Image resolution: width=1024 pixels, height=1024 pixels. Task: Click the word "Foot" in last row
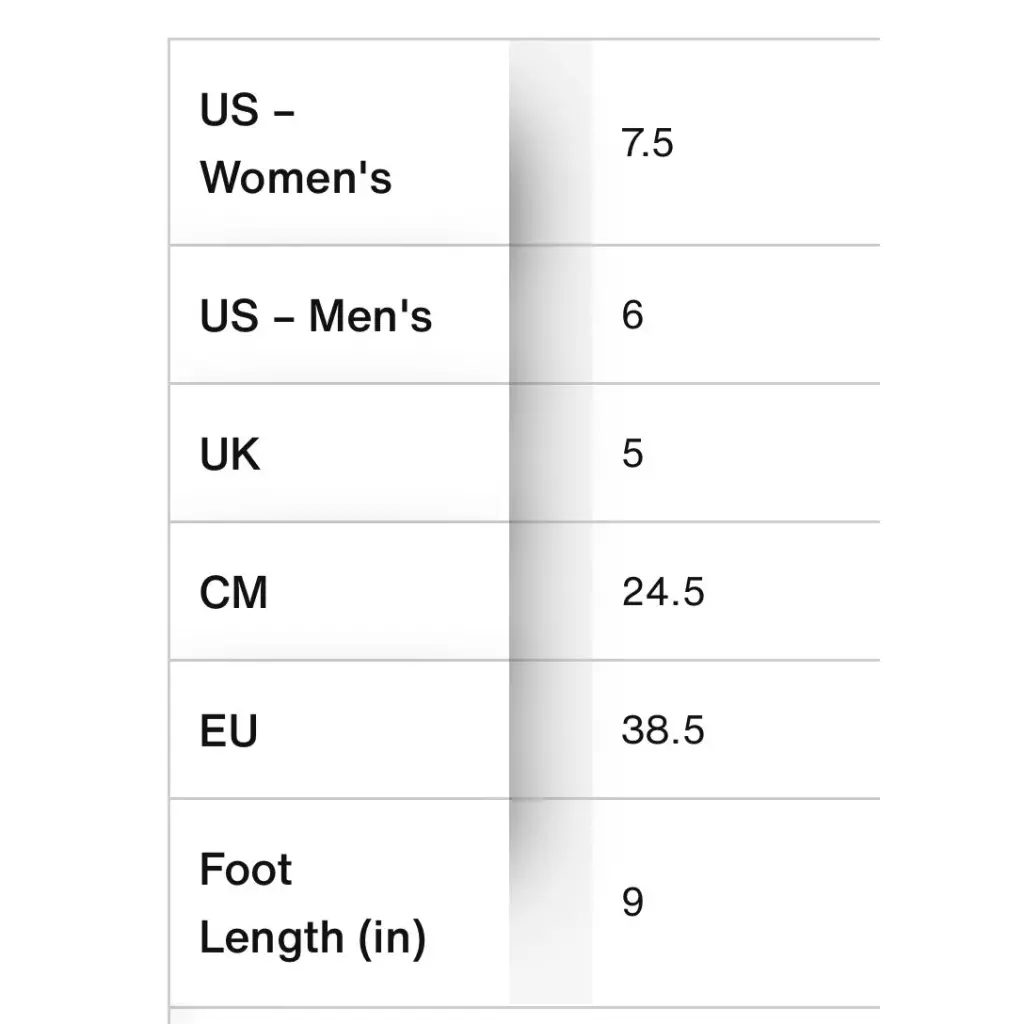[246, 869]
